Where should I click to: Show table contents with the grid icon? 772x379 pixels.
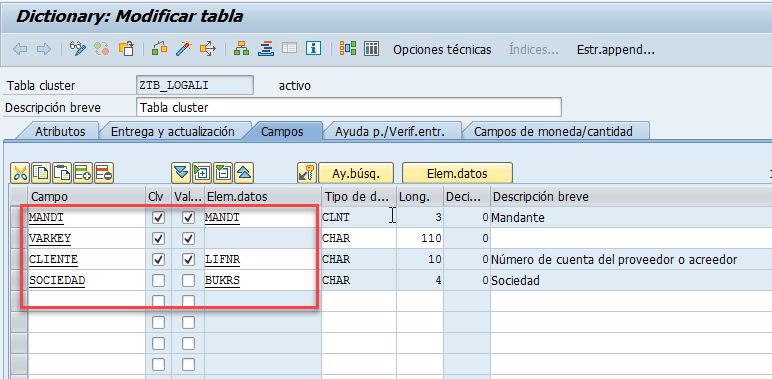click(x=371, y=49)
